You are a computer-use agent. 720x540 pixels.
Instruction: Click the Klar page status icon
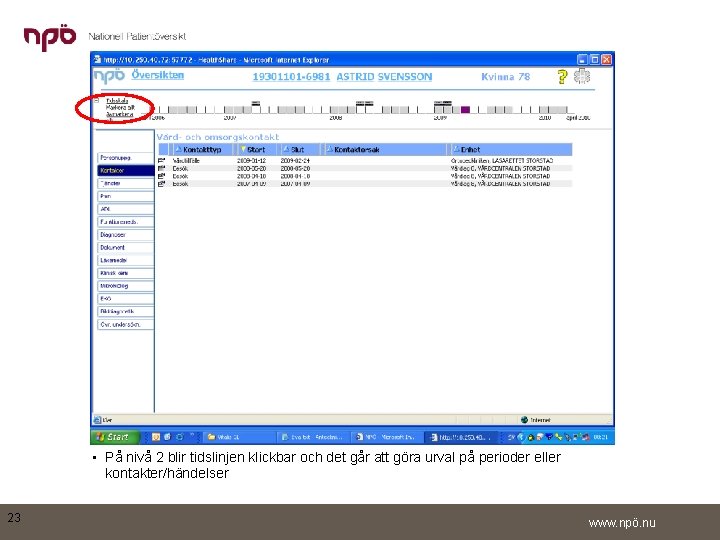[97, 420]
